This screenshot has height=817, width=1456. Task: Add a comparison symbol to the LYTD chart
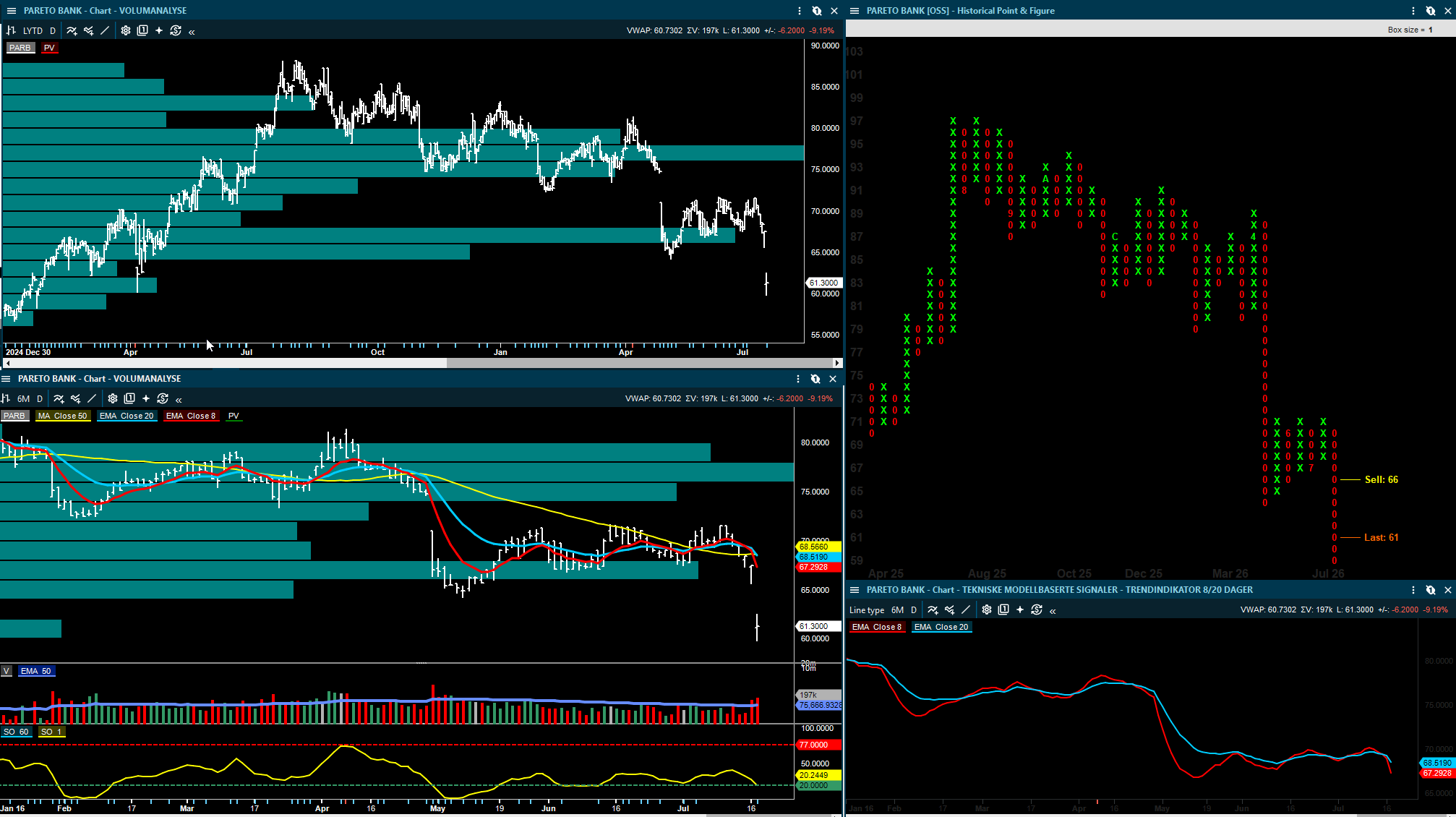(88, 30)
